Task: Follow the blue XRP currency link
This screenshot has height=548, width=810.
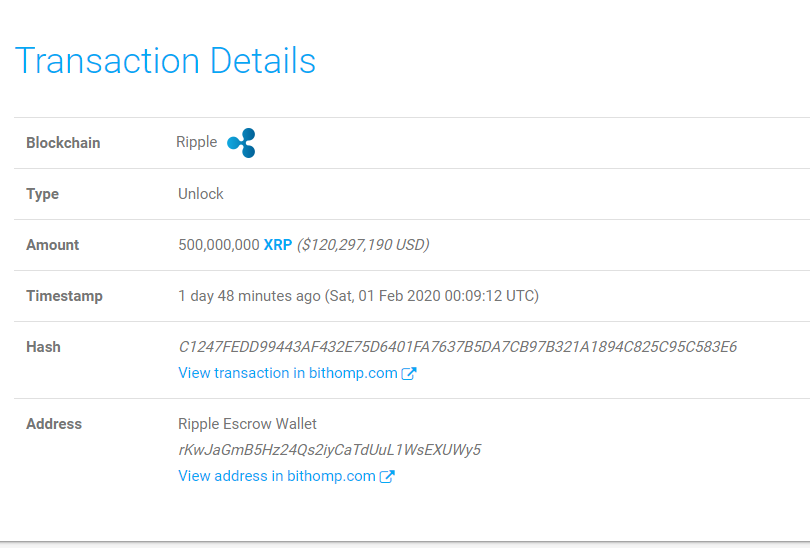Action: point(278,245)
